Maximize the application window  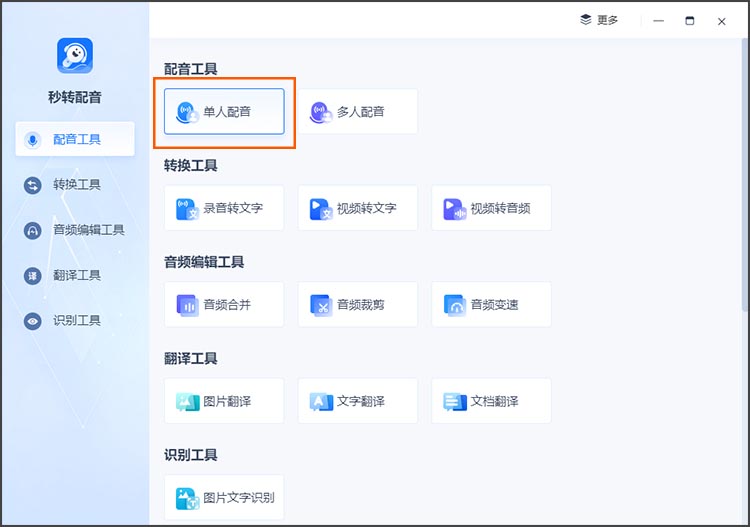[690, 21]
